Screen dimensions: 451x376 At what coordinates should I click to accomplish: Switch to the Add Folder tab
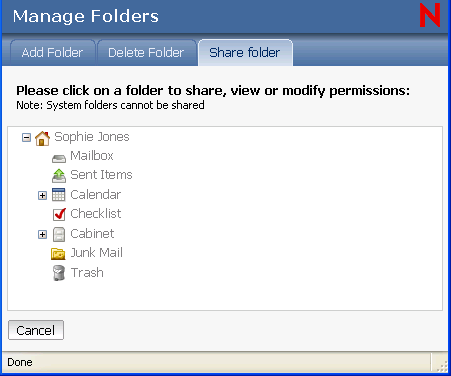pyautogui.click(x=53, y=53)
